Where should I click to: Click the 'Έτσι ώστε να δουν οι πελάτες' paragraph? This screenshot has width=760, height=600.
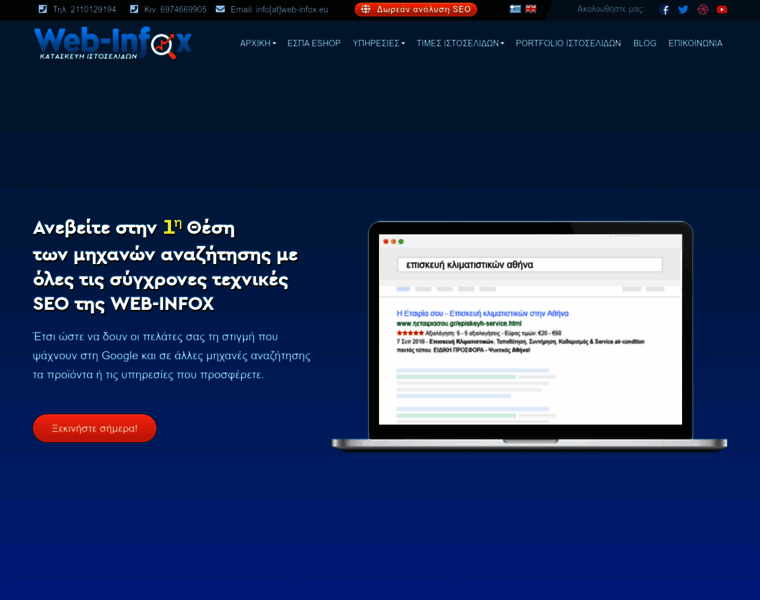pyautogui.click(x=172, y=355)
